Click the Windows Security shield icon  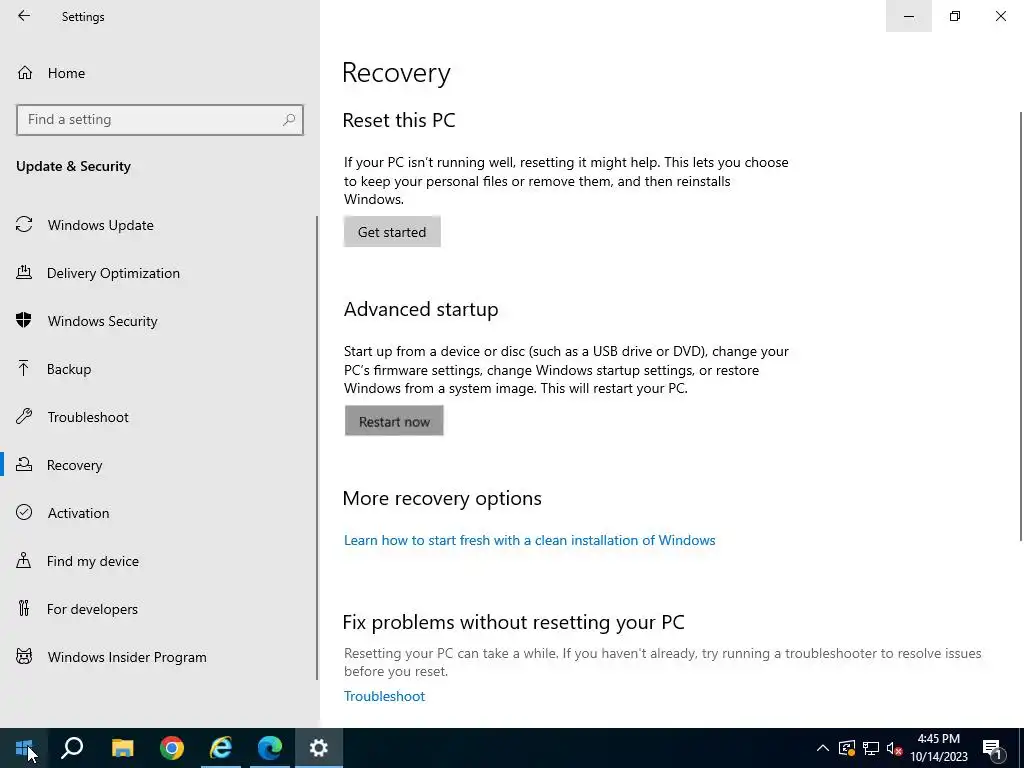(24, 320)
